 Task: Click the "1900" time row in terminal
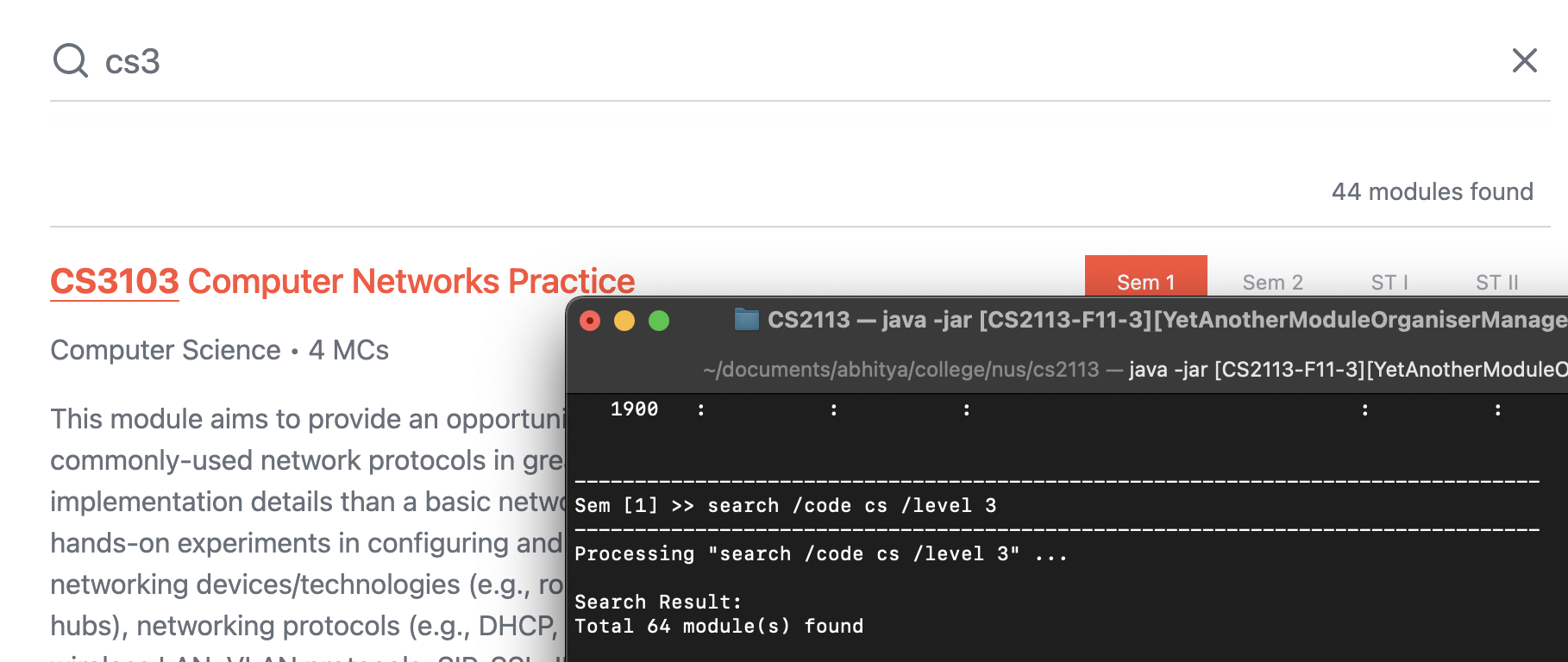pos(1057,409)
